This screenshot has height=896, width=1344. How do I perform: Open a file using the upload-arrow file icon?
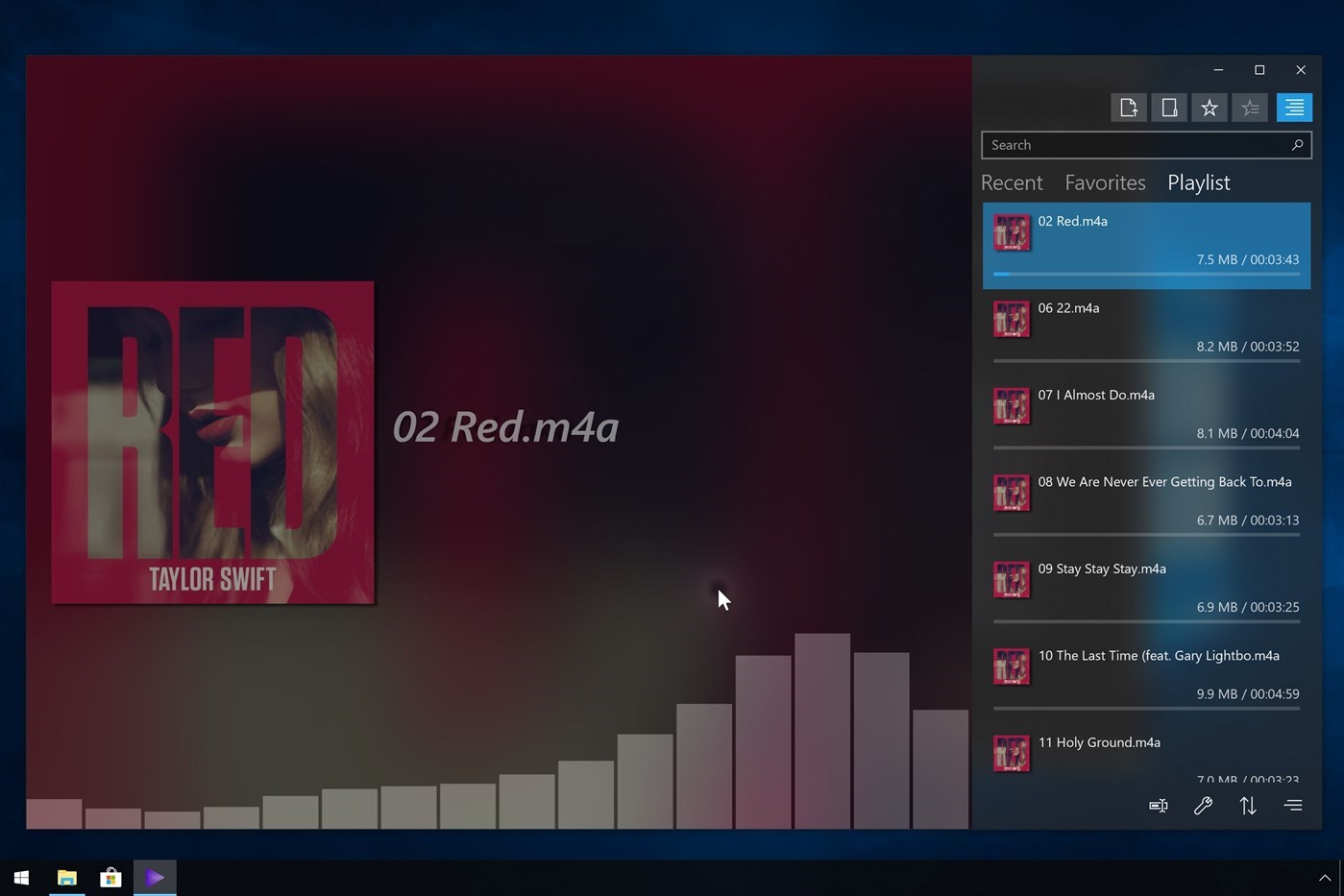(x=1129, y=108)
